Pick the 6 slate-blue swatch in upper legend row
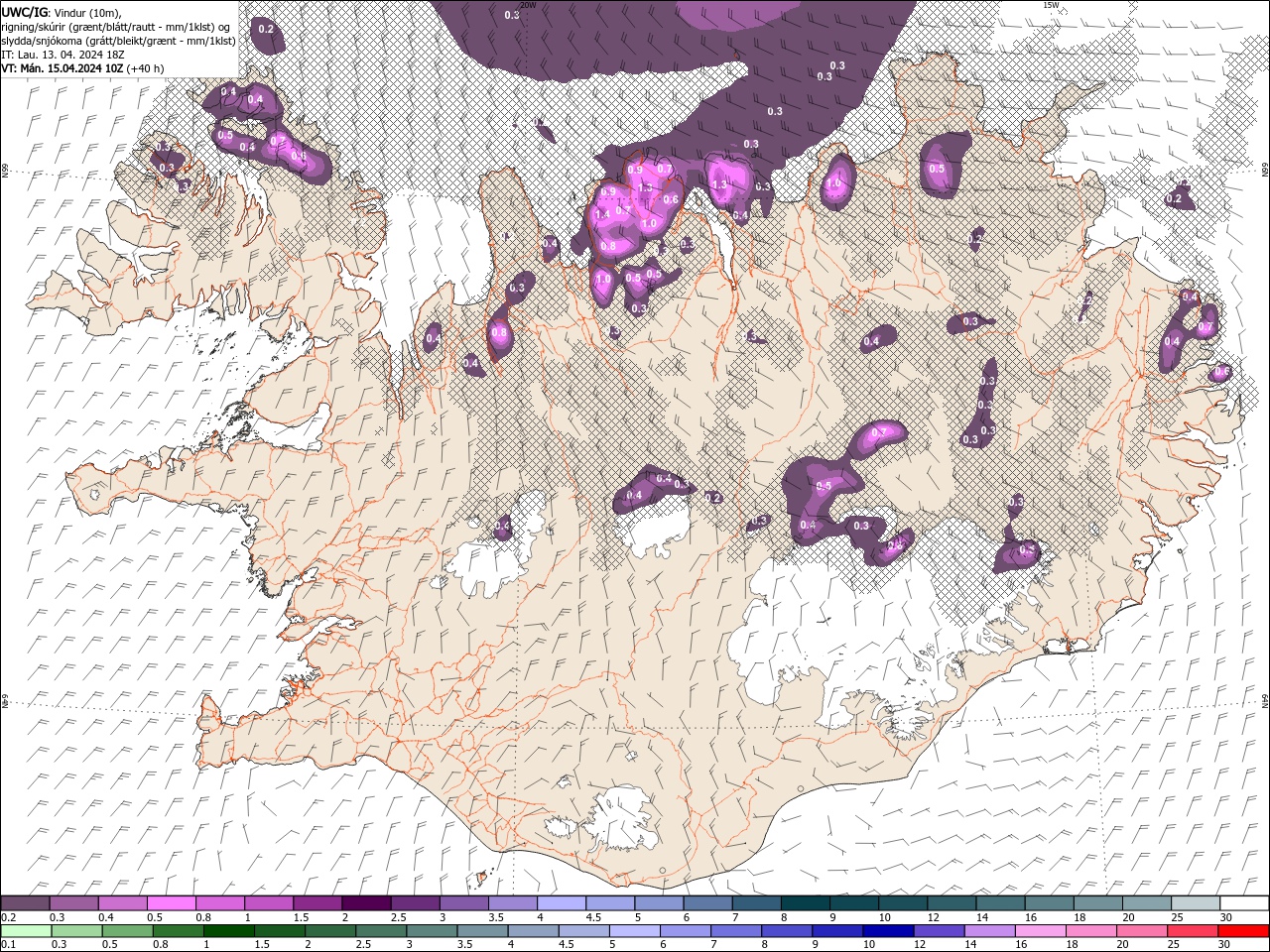 707,903
